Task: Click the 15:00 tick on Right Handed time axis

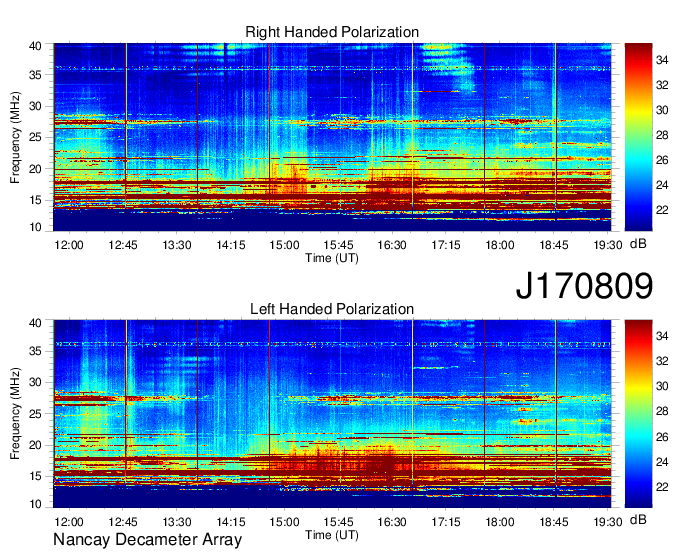Action: tap(284, 245)
